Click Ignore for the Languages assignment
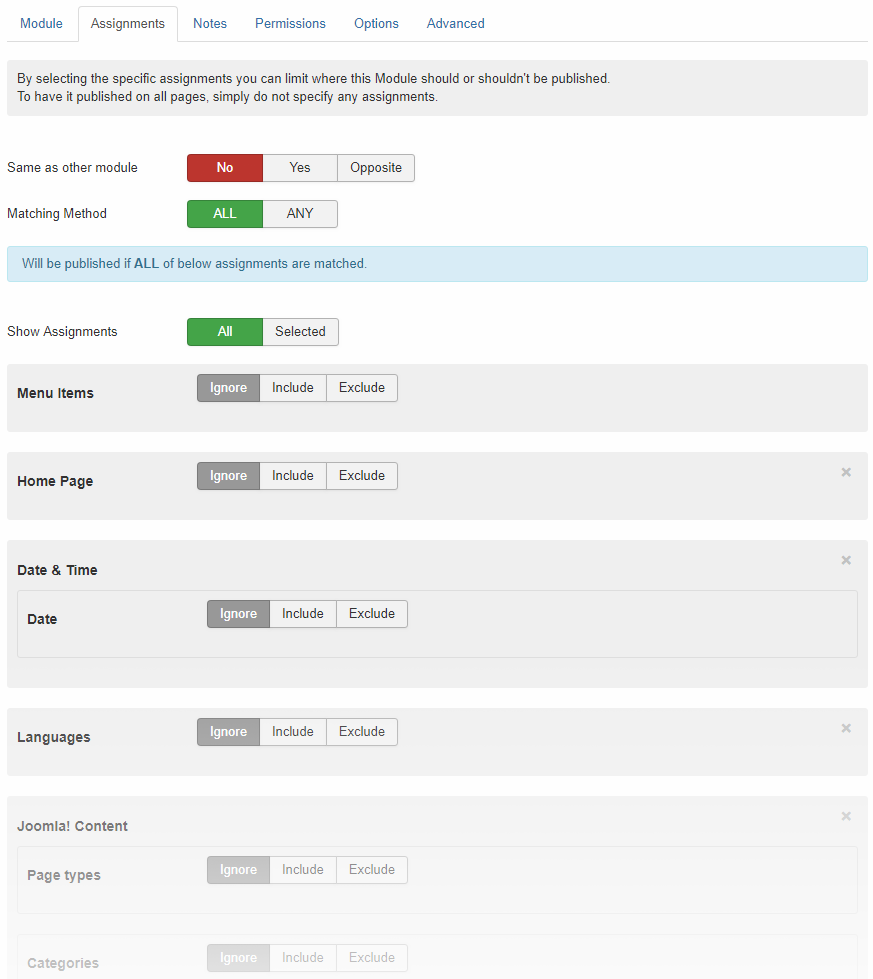873x979 pixels. tap(228, 732)
